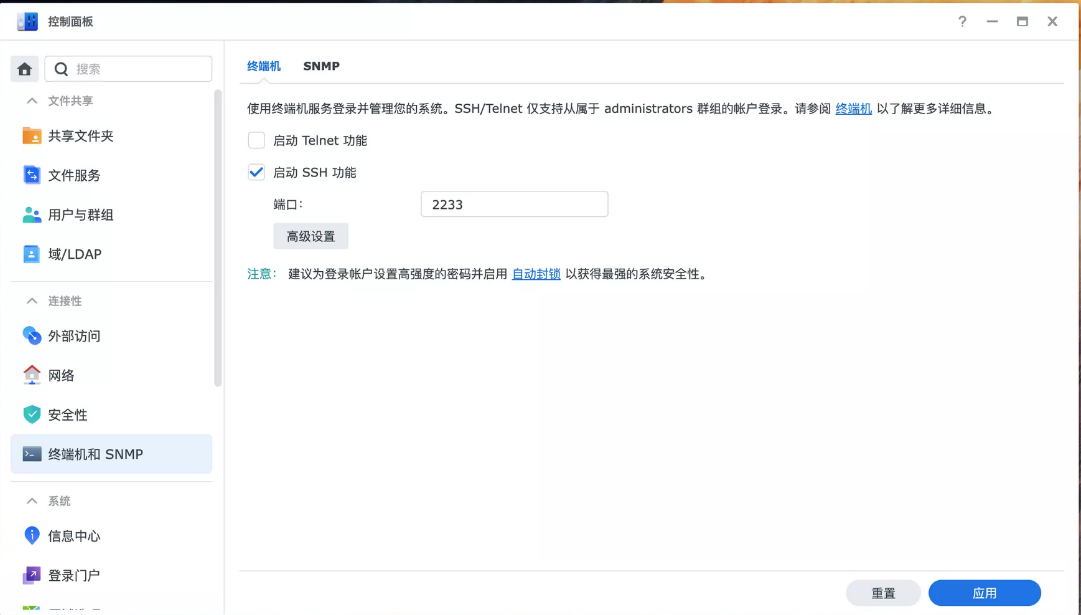Open the 自动封锁 link
Screen dimensions: 1081x615
535,272
